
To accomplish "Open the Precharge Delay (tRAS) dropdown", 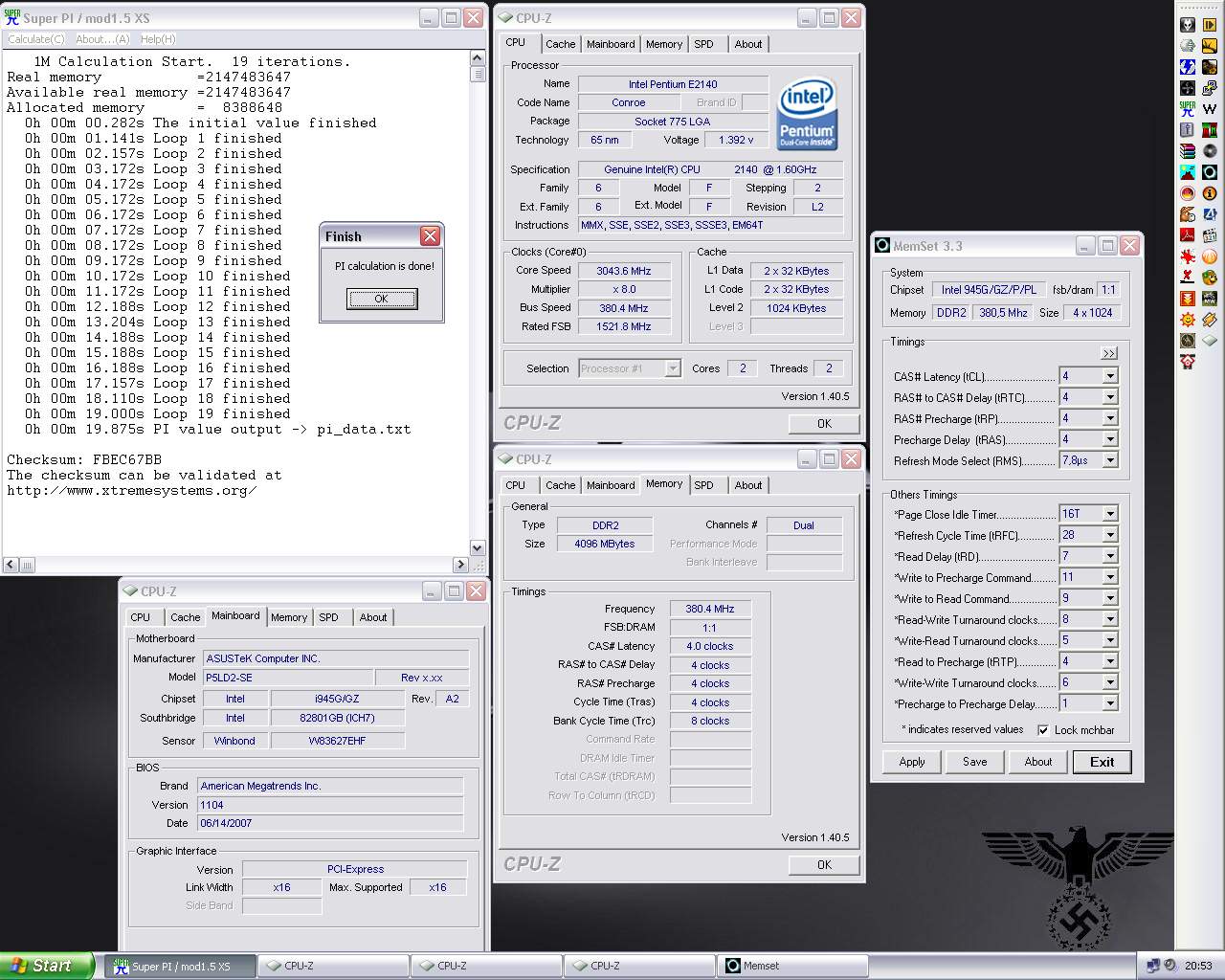I will coord(1110,439).
